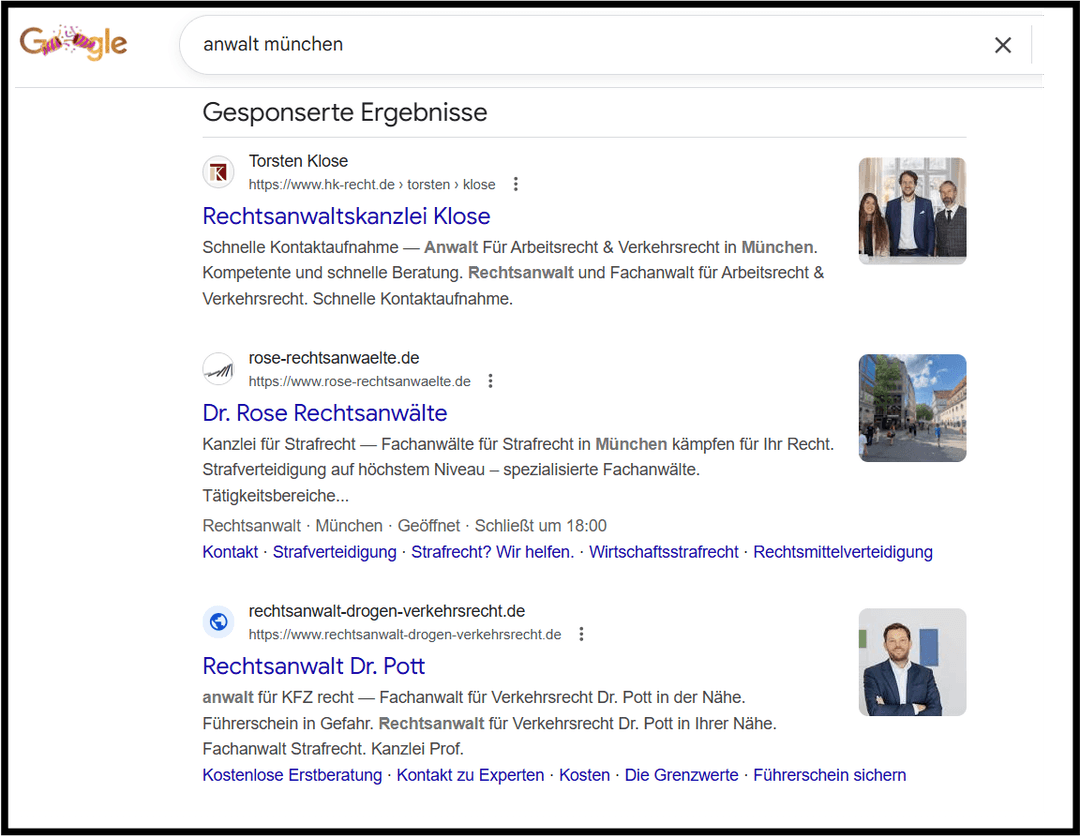Click the 'Kontakt' sitelink

pos(229,551)
